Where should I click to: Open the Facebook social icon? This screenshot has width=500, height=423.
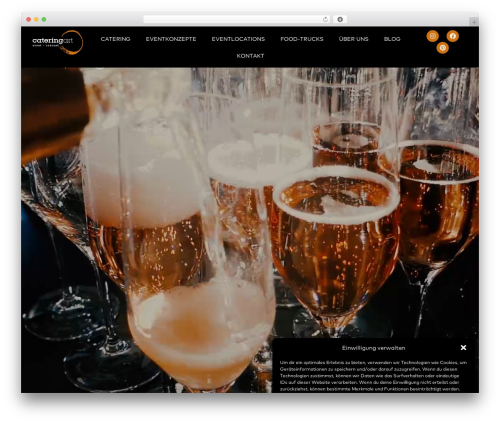coord(453,36)
